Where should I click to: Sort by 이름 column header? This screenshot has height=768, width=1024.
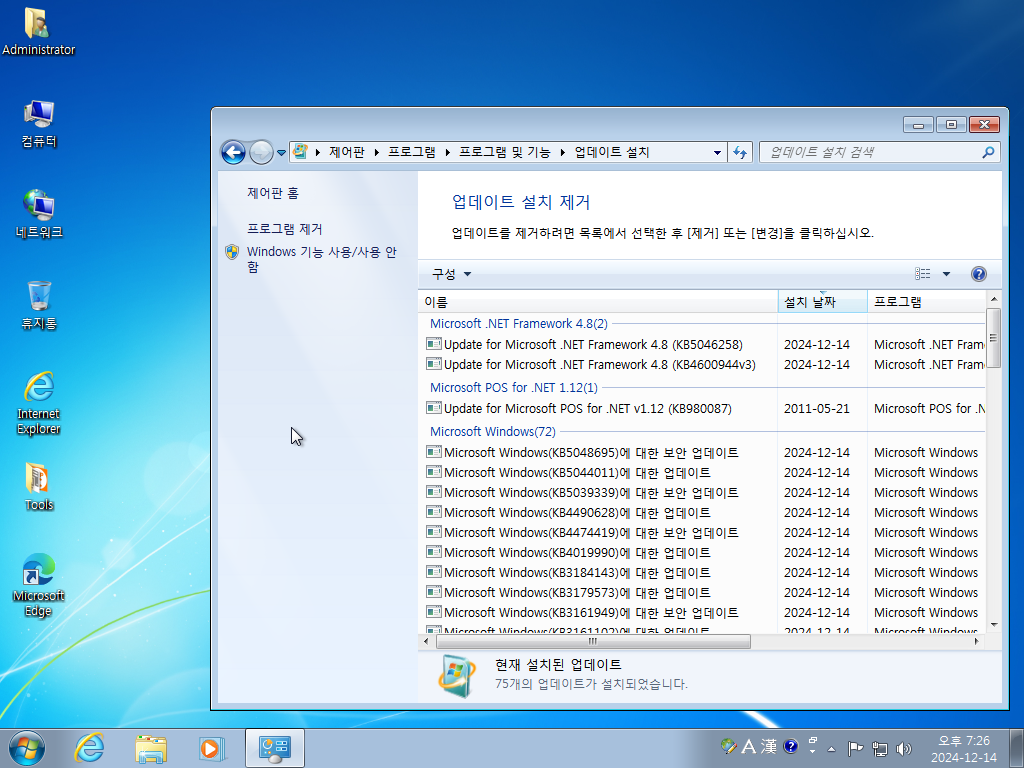[x=598, y=302]
